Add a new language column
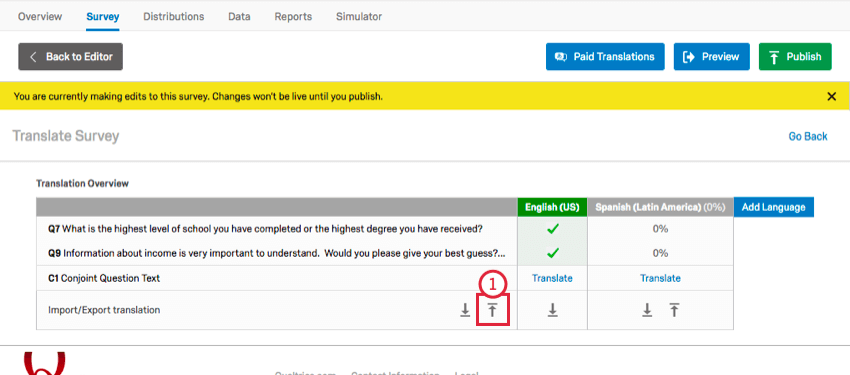Image resolution: width=850 pixels, height=375 pixels. [774, 207]
